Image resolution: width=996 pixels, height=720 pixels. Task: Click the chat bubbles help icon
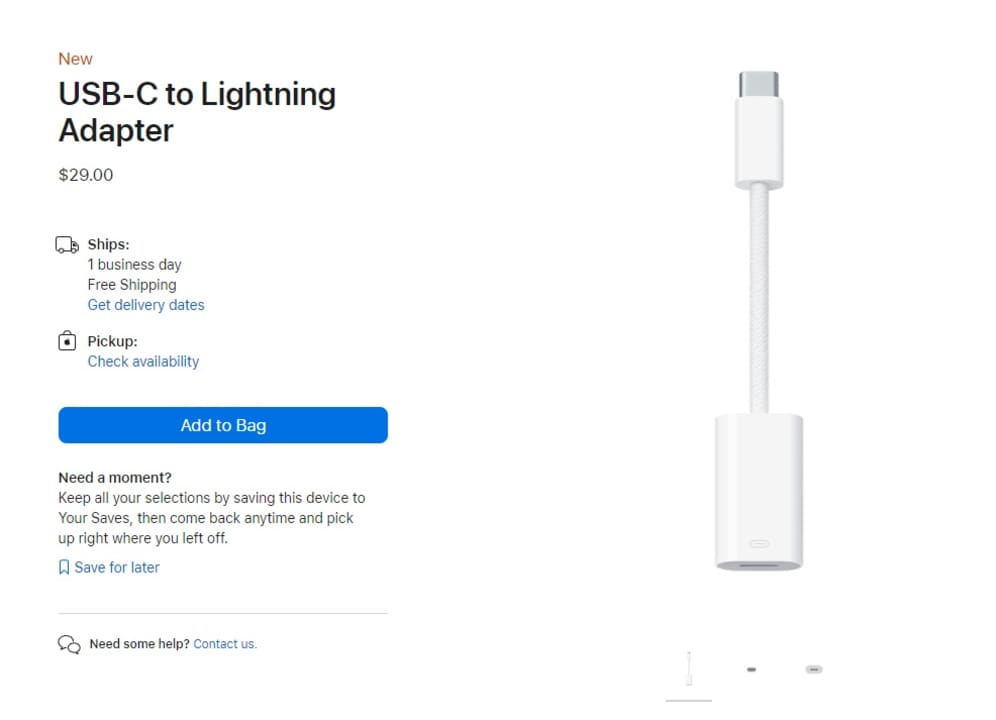pyautogui.click(x=69, y=644)
